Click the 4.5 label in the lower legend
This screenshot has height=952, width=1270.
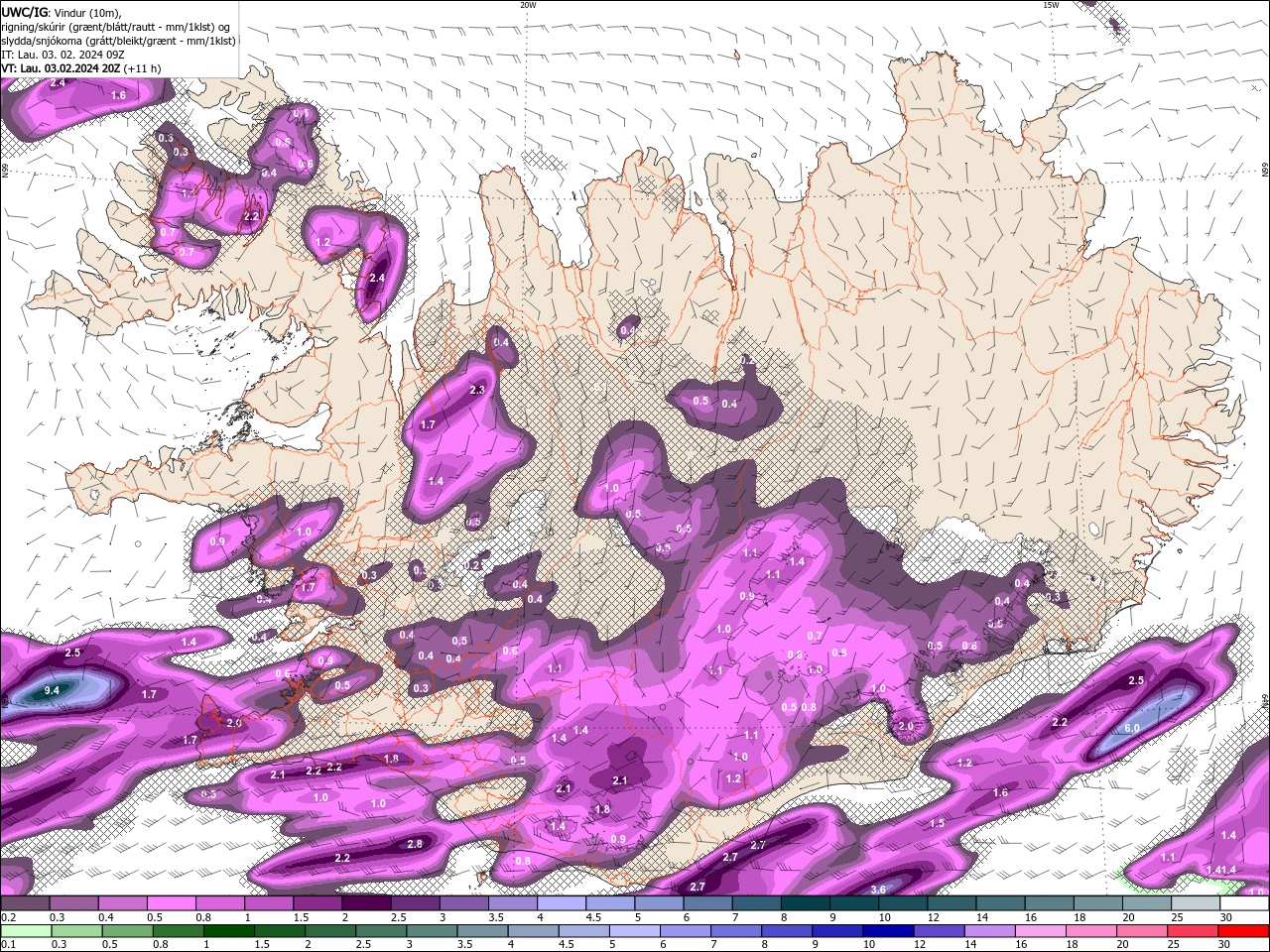pos(566,944)
